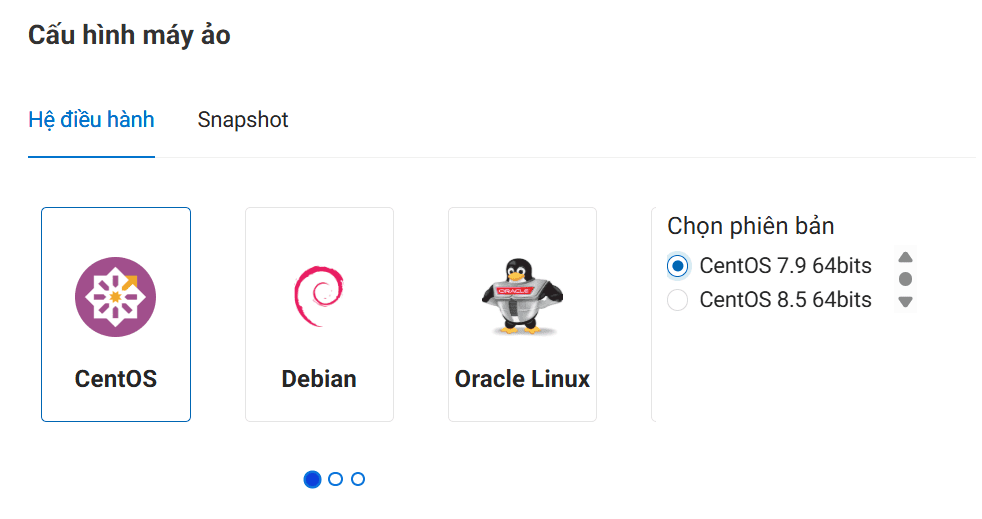This screenshot has width=982, height=519.
Task: Open the Hệ điều hành tab
Action: pyautogui.click(x=91, y=120)
